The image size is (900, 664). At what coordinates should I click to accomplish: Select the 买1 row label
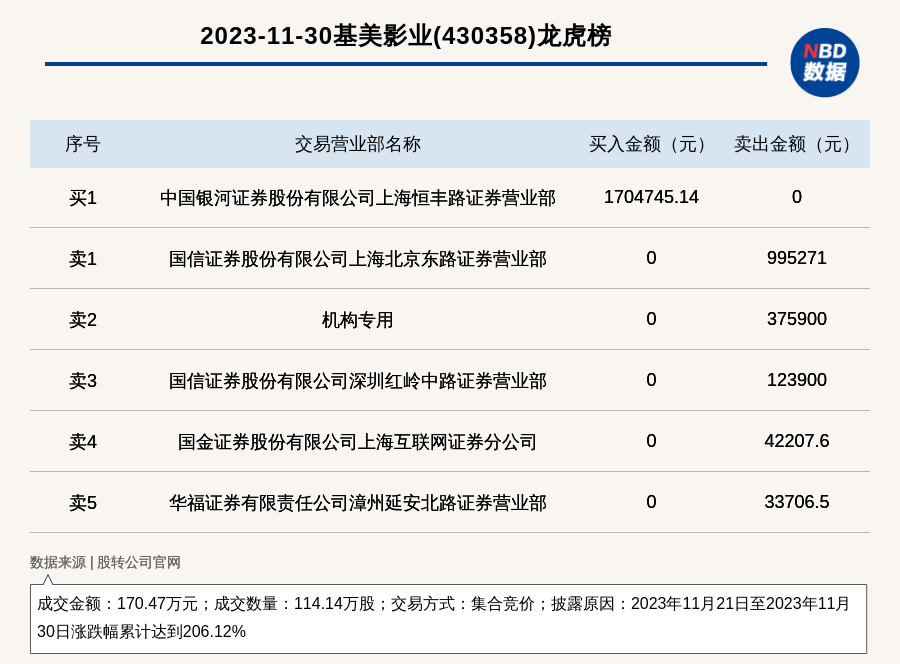[x=83, y=198]
